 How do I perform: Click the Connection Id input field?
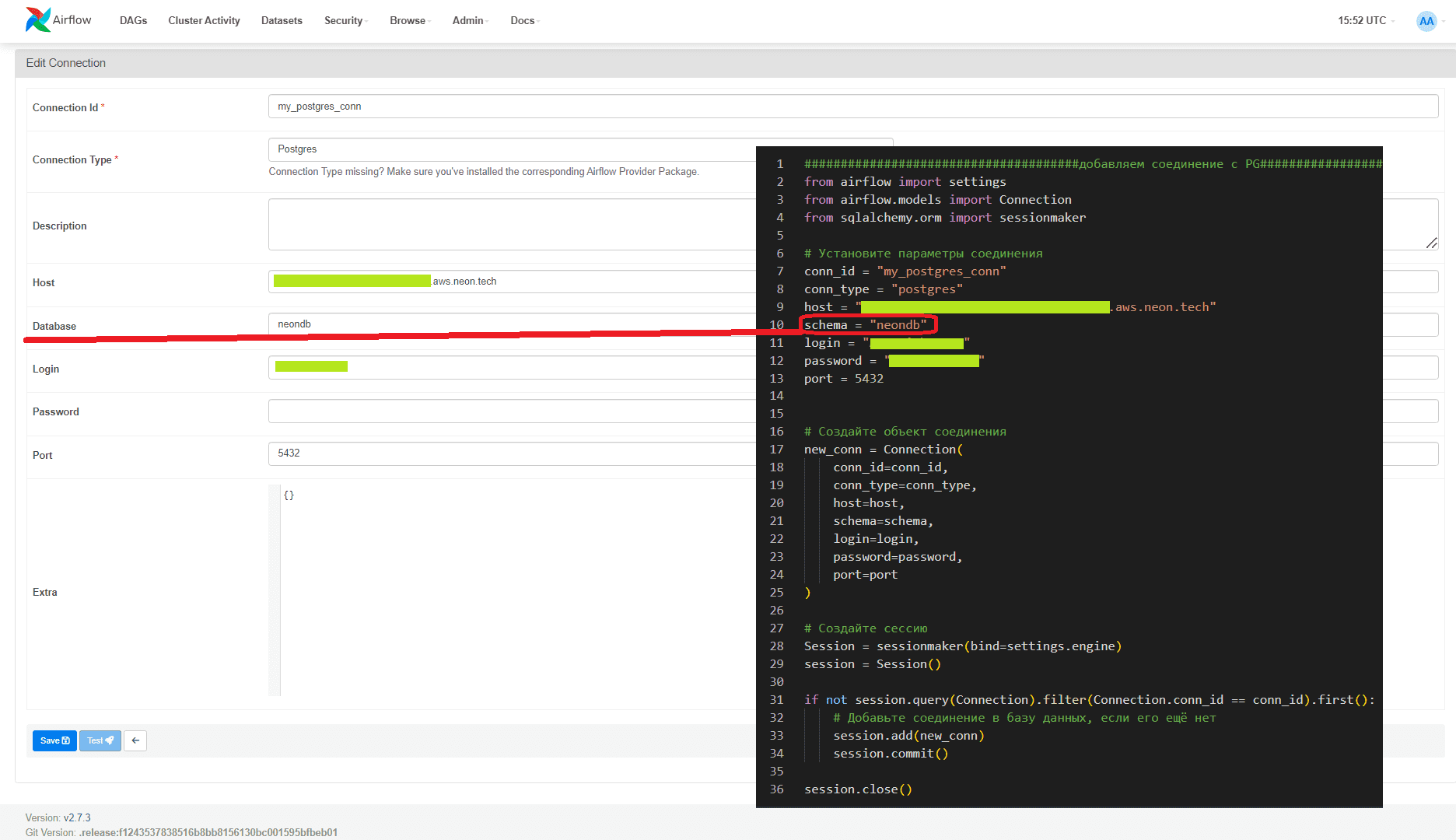pyautogui.click(x=852, y=107)
